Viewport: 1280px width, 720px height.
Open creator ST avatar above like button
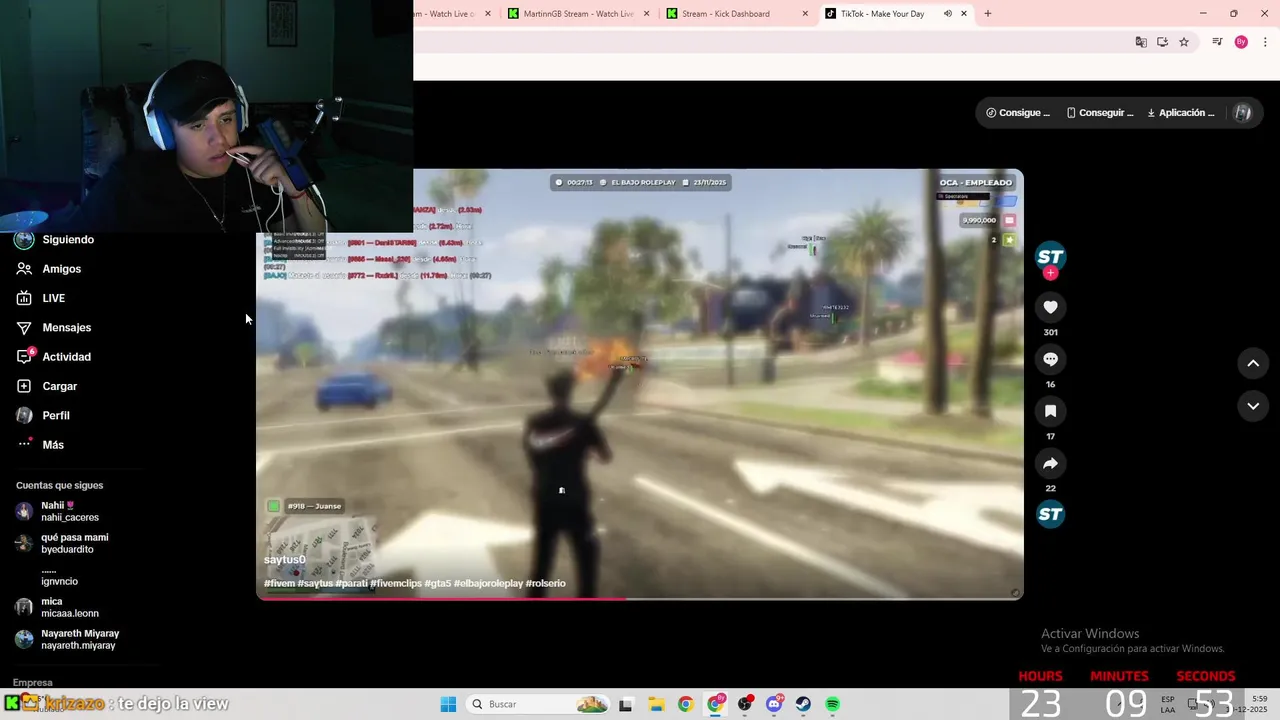click(1050, 256)
